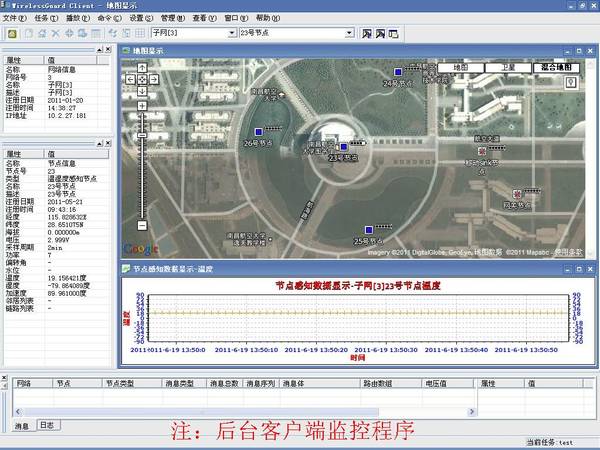Click the map zoom slider handle
This screenshot has width=600, height=450.
[142, 135]
